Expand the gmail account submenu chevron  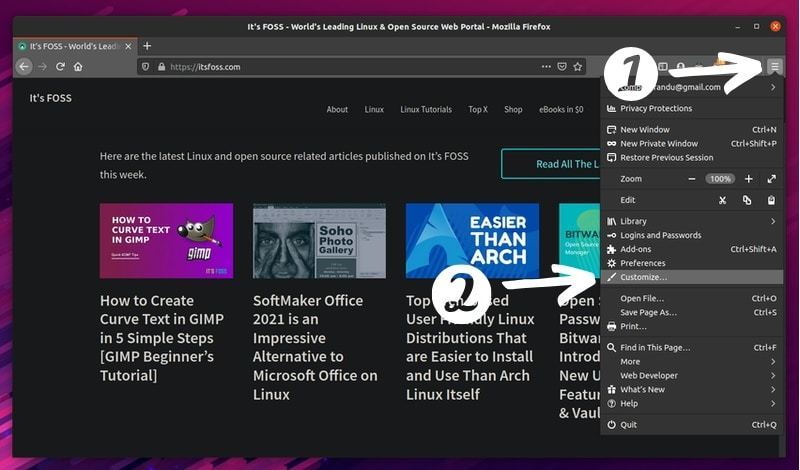(x=773, y=87)
